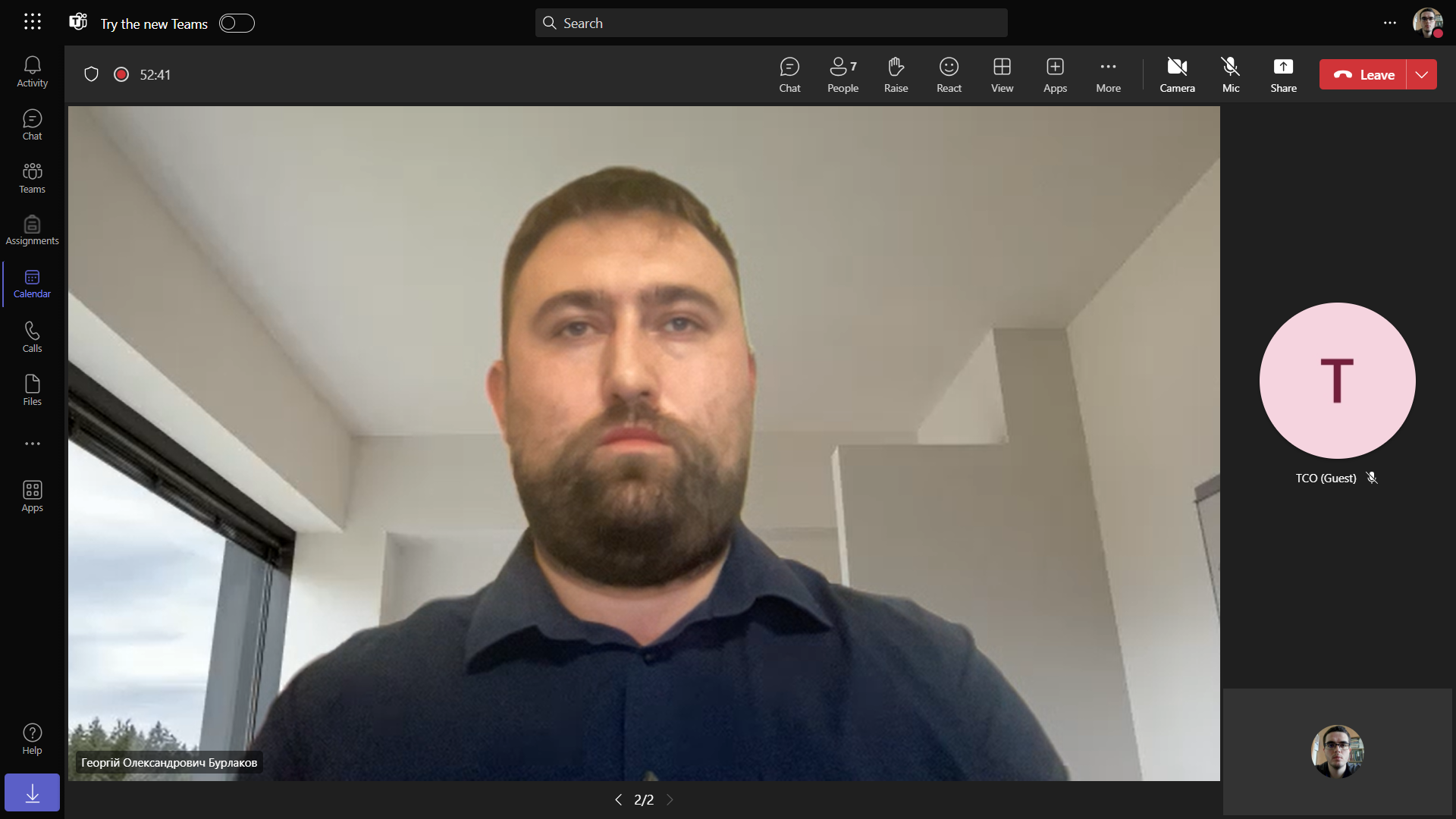Toggle the Try the new Teams switch
The image size is (1456, 819).
pyautogui.click(x=237, y=24)
